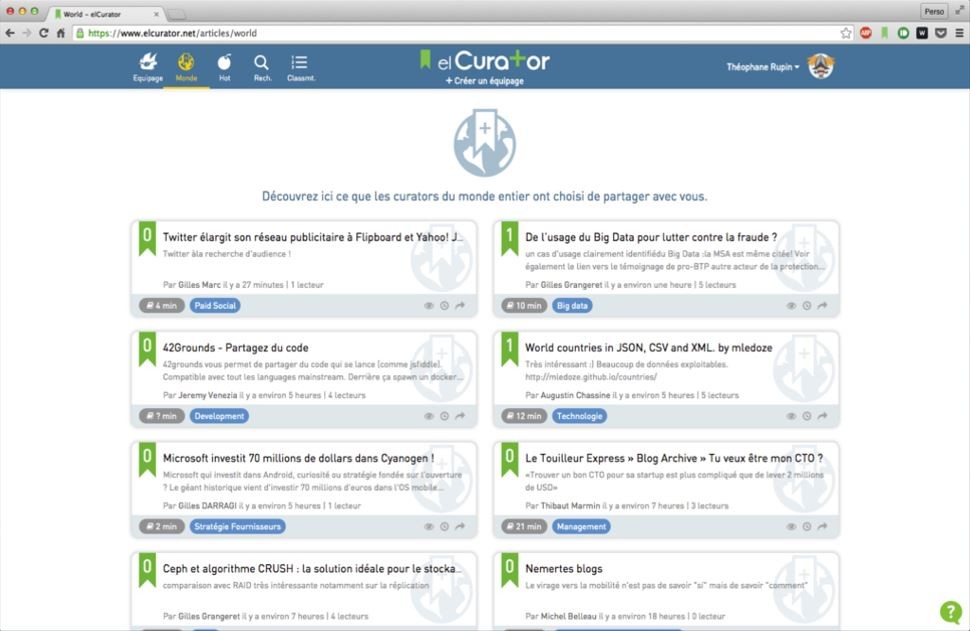970x631 pixels.
Task: Open the Twitter élargit son réseau publicitaire article
Action: 312,237
